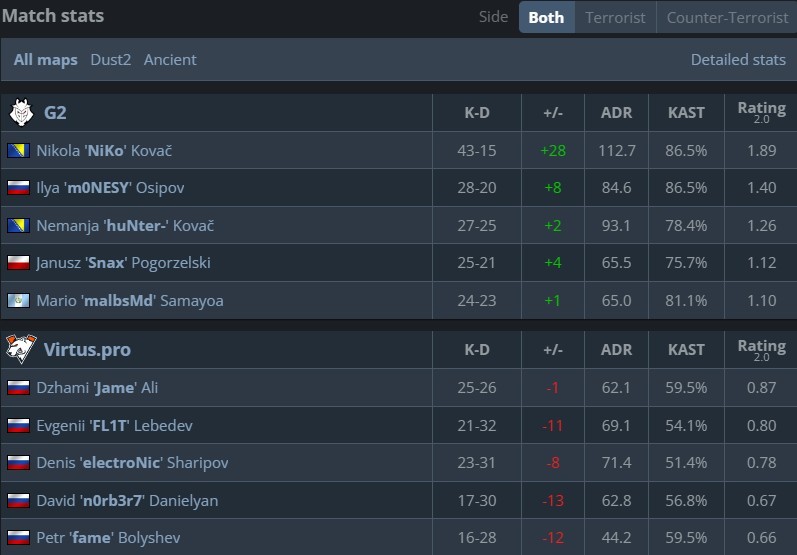Click the G2 team logo icon
797x555 pixels.
point(21,113)
